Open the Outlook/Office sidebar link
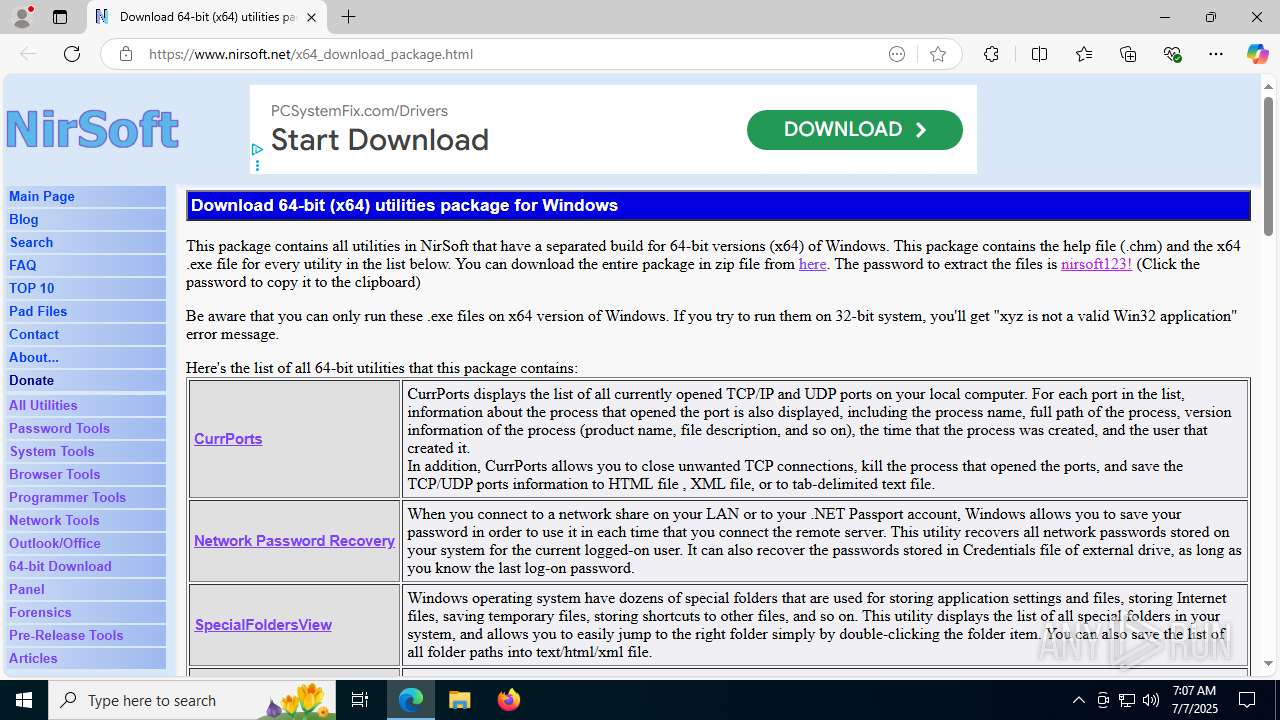Viewport: 1280px width, 720px height. coord(55,543)
